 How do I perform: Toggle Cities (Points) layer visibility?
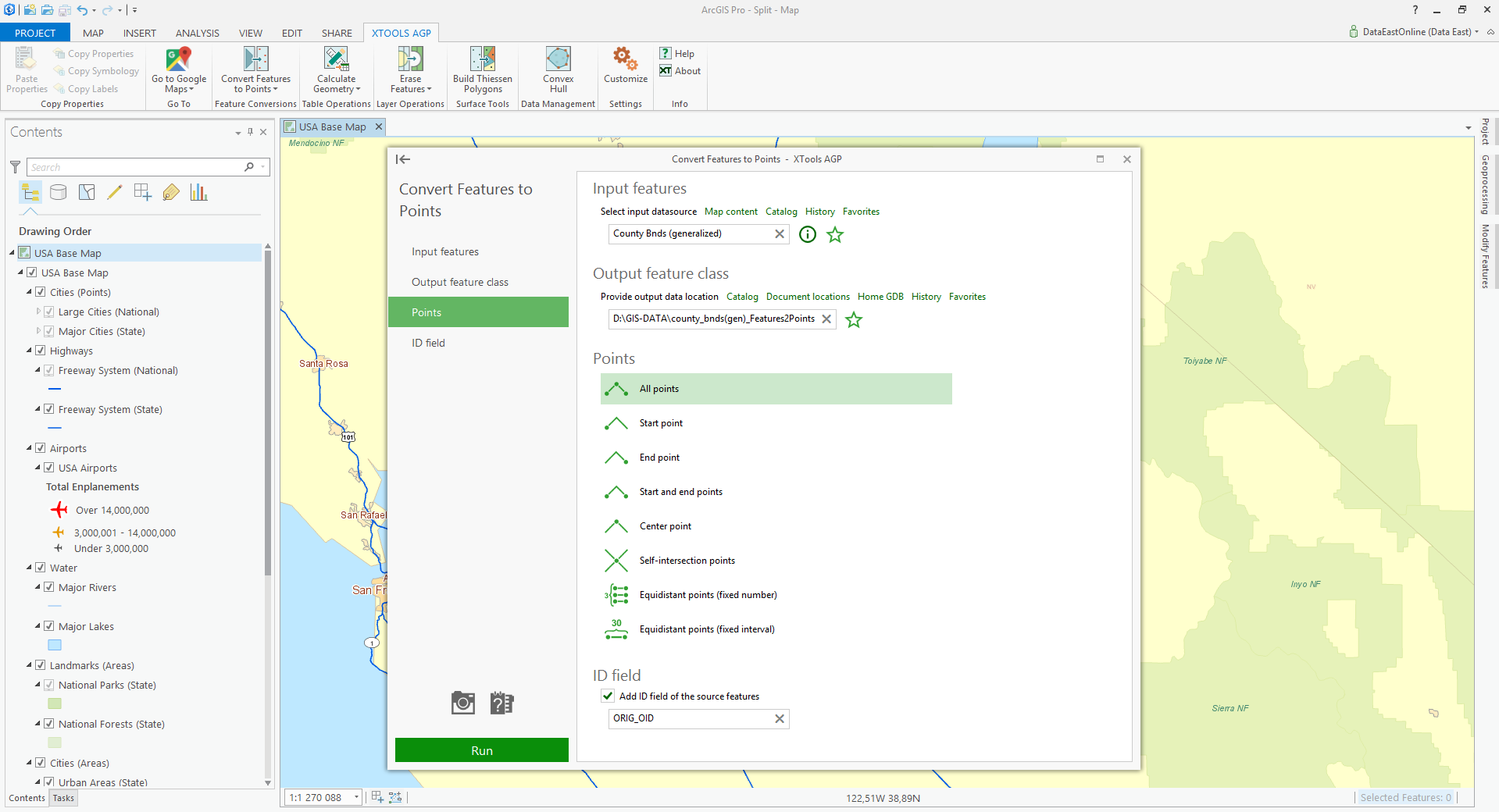[x=41, y=292]
